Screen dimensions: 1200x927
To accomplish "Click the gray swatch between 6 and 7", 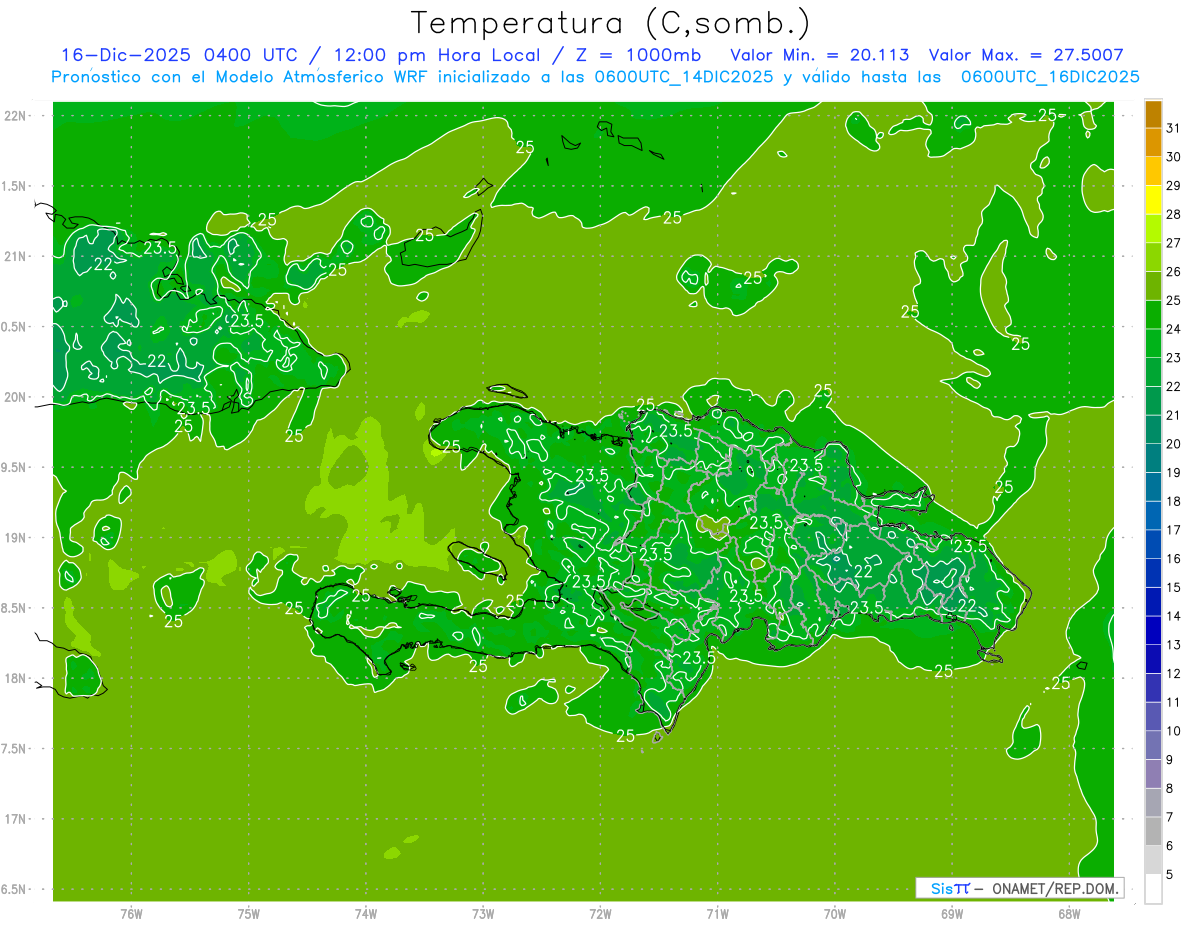I will (x=1153, y=831).
